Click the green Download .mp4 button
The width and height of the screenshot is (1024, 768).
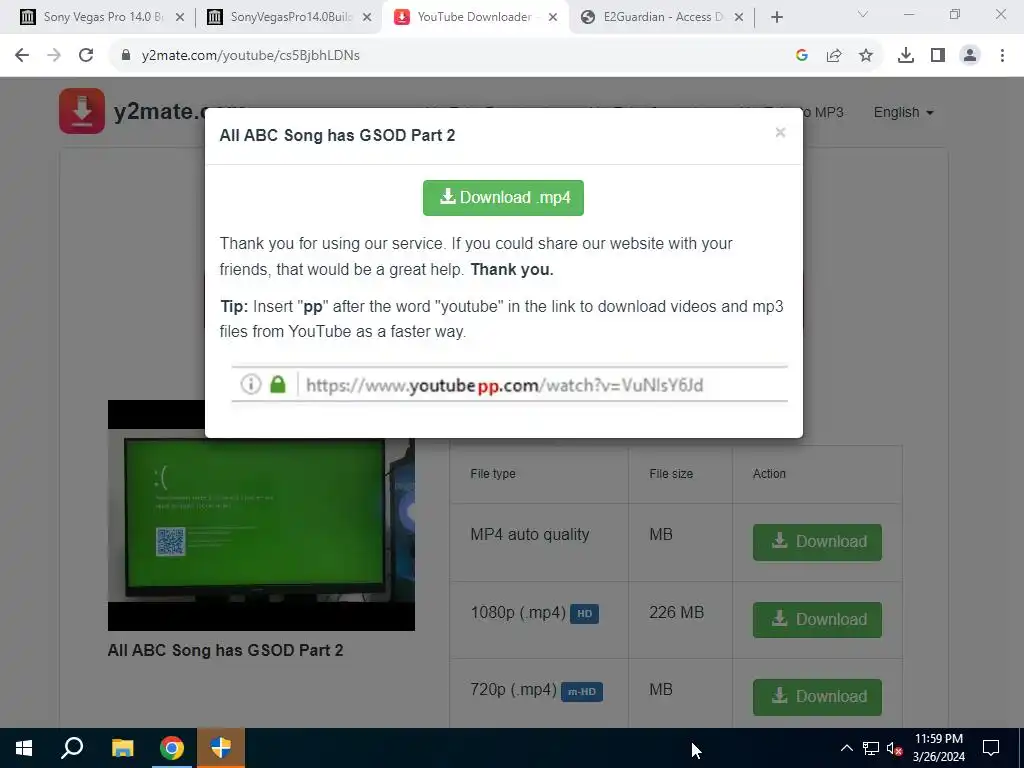[503, 197]
